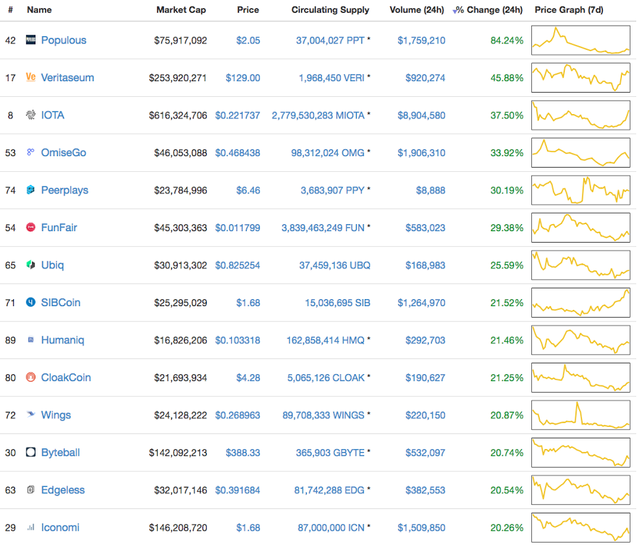
Task: Open the OmiseGo 7d price graph
Action: [580, 153]
